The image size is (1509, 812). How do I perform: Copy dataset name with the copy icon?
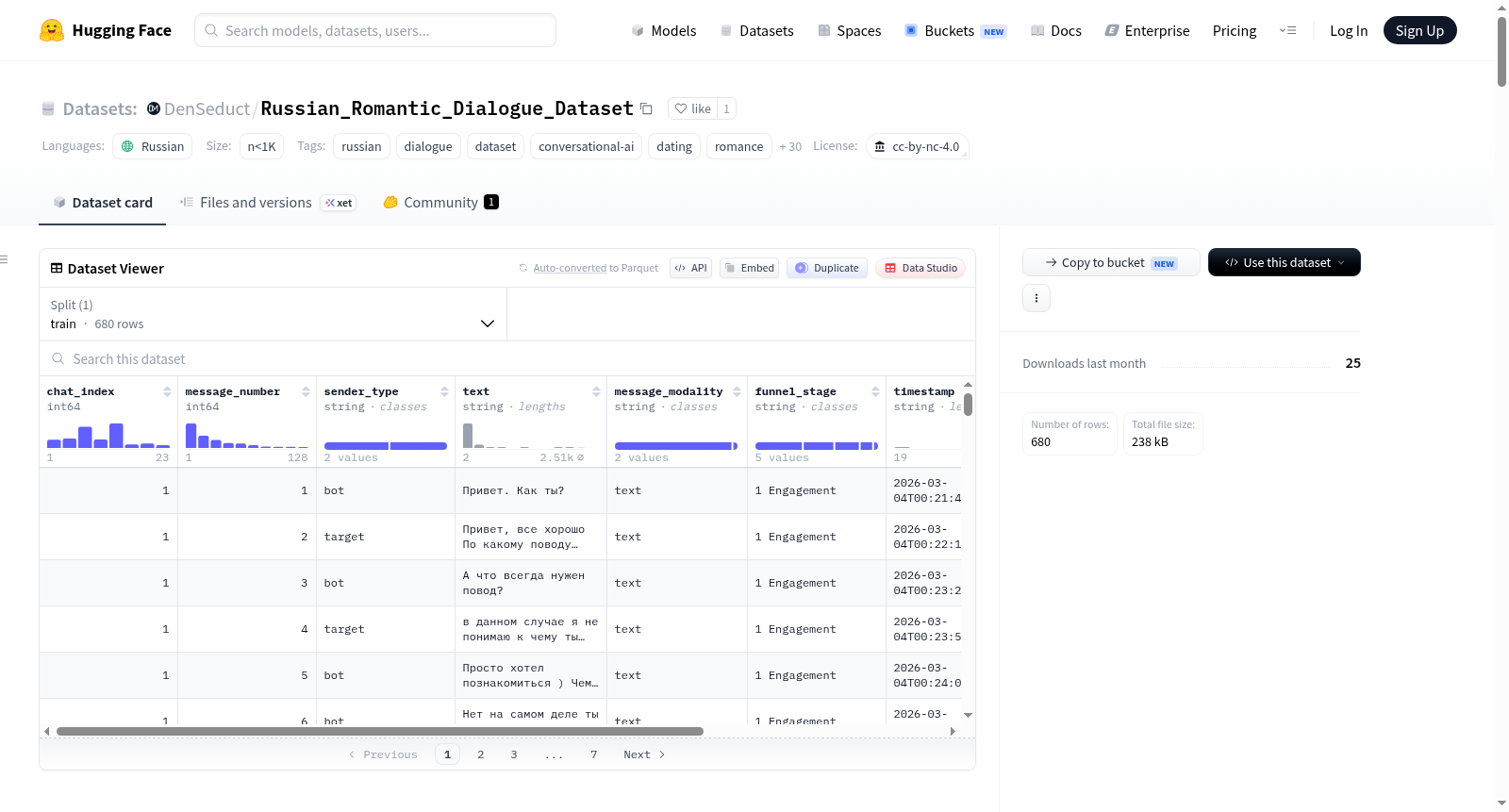(646, 108)
